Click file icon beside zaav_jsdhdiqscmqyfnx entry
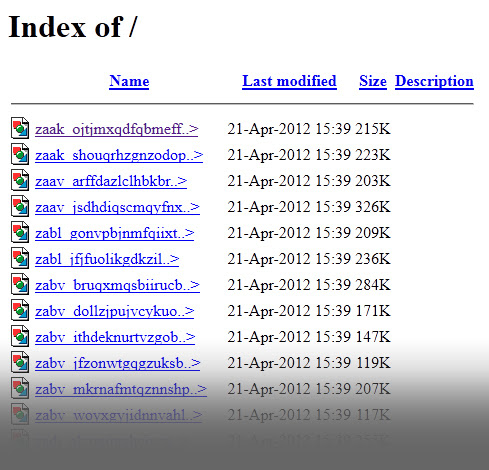The image size is (489, 470). point(20,206)
